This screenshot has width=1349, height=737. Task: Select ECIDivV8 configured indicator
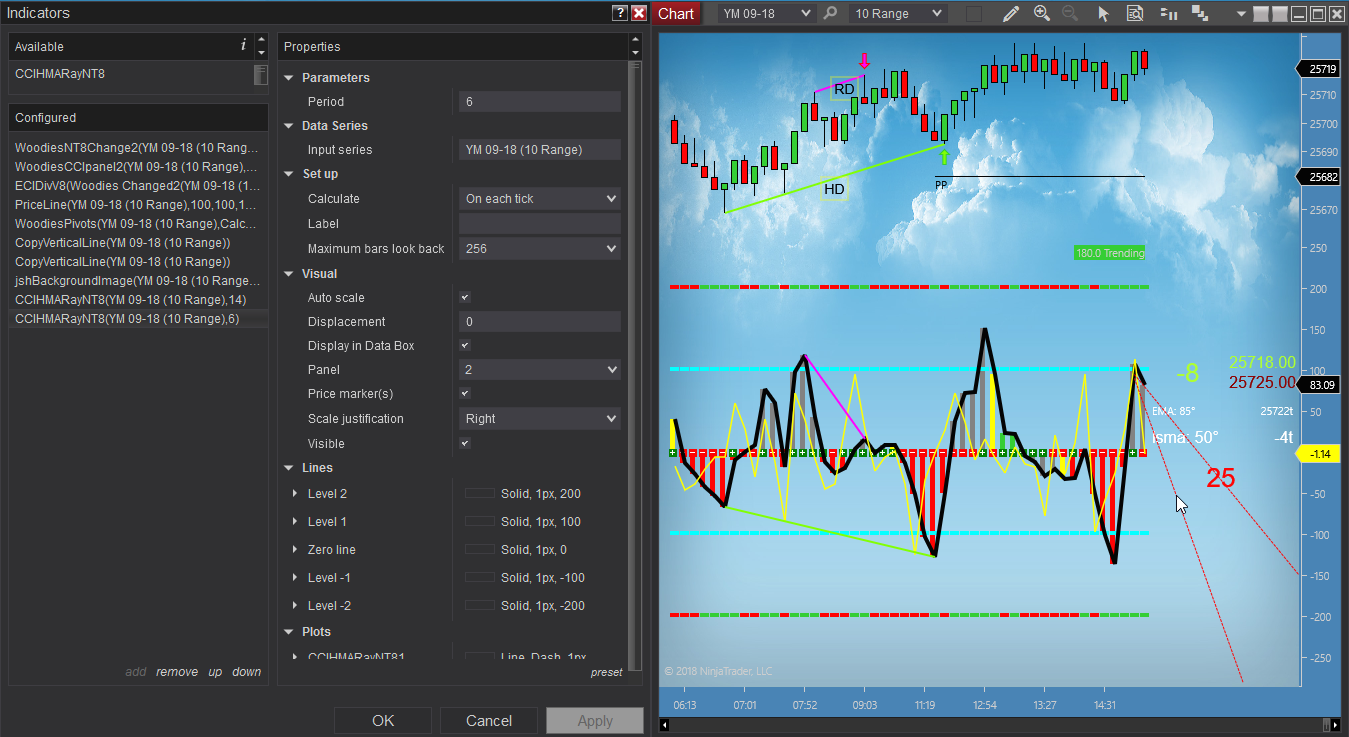pos(138,185)
